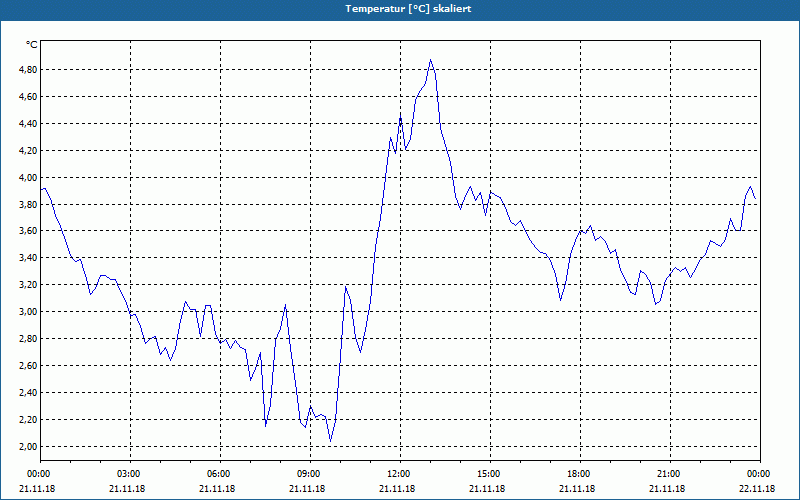
Task: Click the 4,80 y-axis label
Action: pyautogui.click(x=28, y=69)
